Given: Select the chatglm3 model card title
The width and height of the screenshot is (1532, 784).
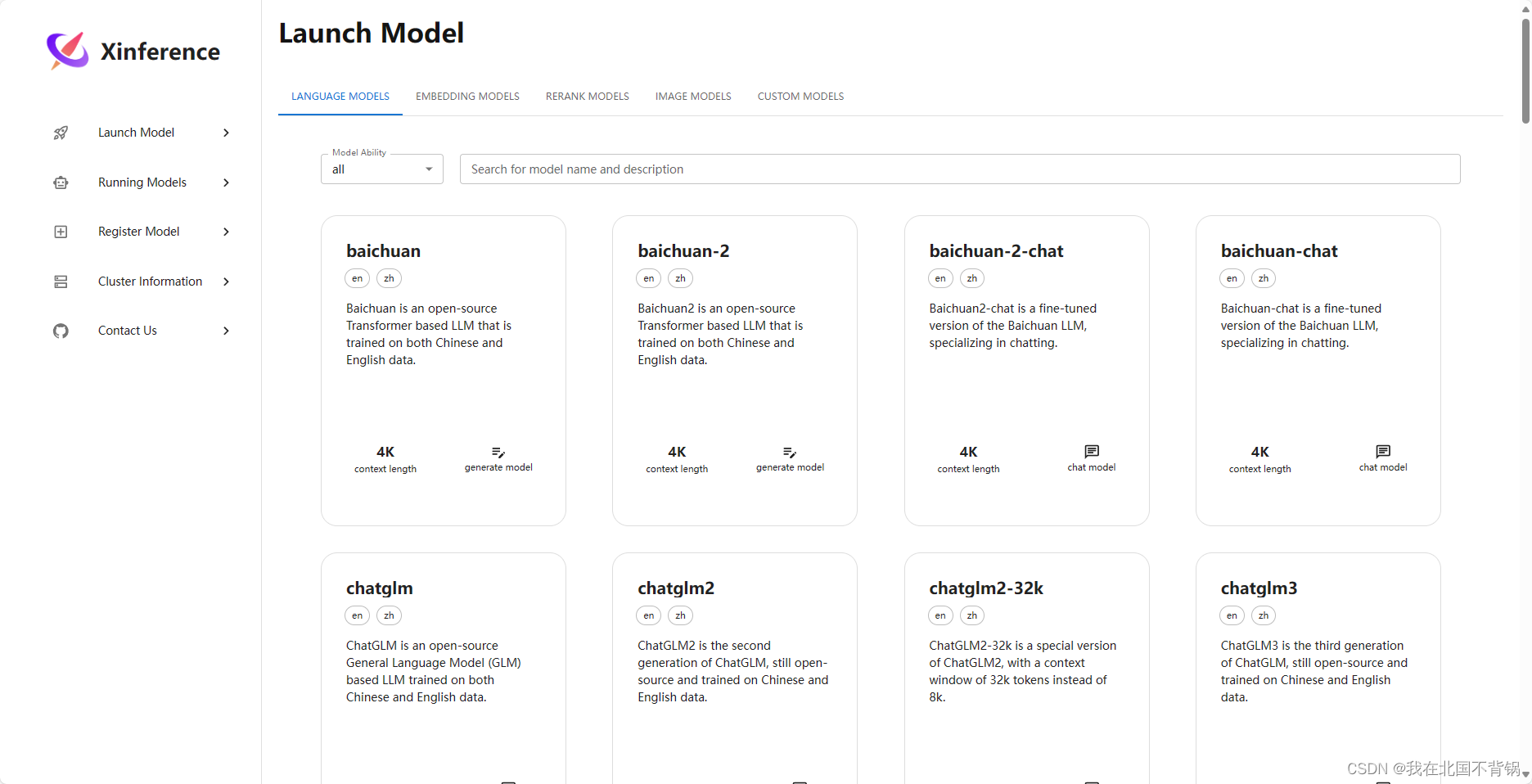Looking at the screenshot, I should tap(1259, 588).
